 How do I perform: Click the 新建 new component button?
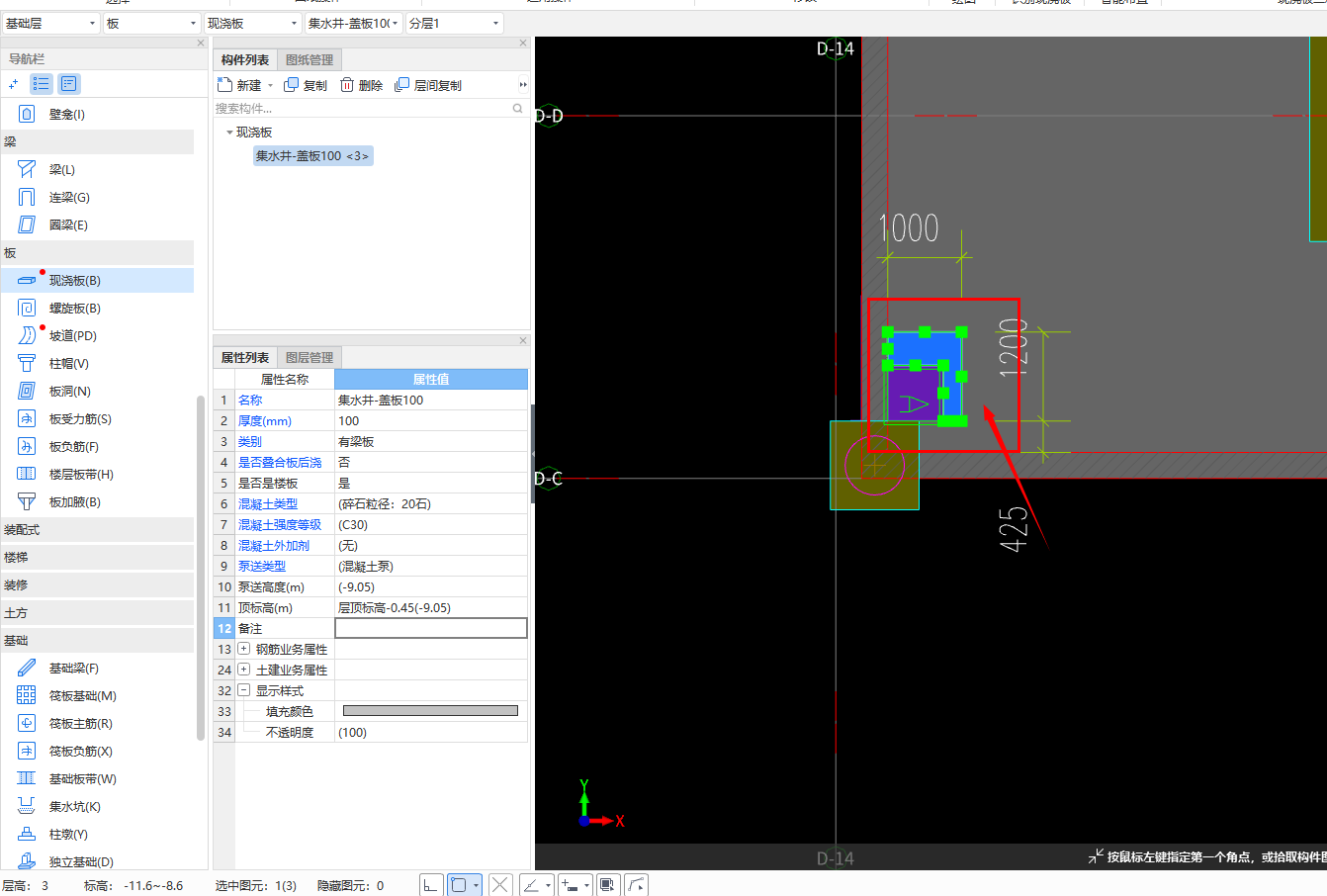[x=239, y=85]
